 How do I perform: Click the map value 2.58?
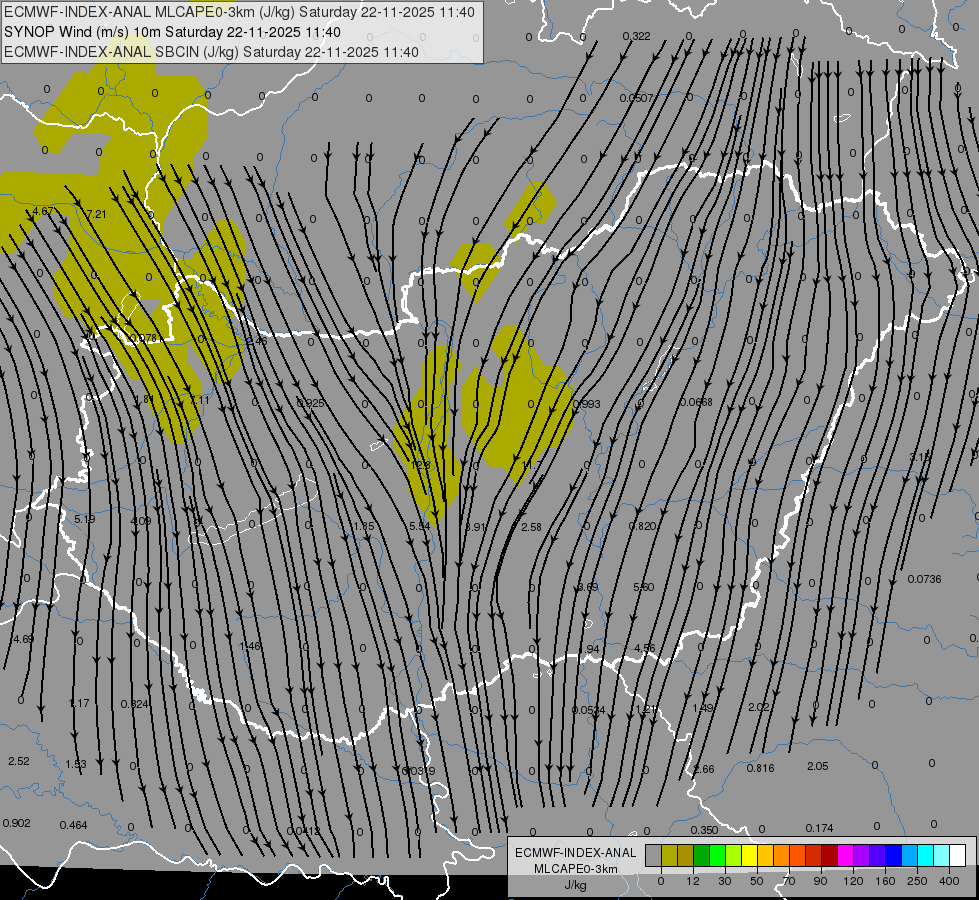[x=531, y=527]
